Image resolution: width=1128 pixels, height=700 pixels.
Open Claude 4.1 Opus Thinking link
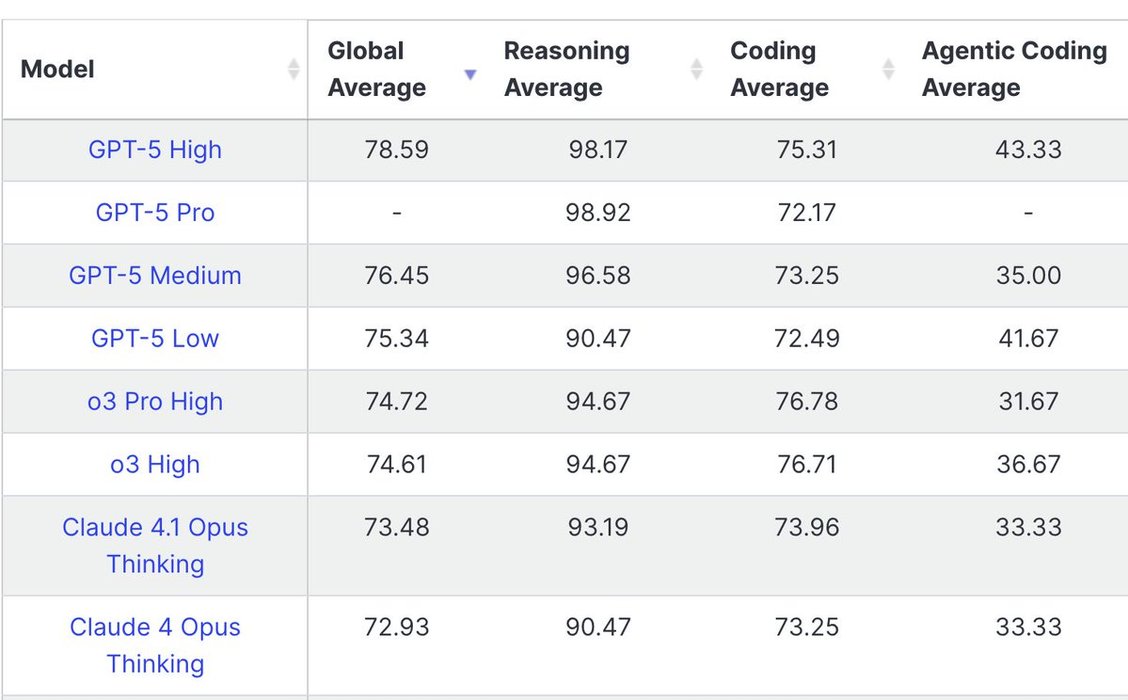coord(155,545)
